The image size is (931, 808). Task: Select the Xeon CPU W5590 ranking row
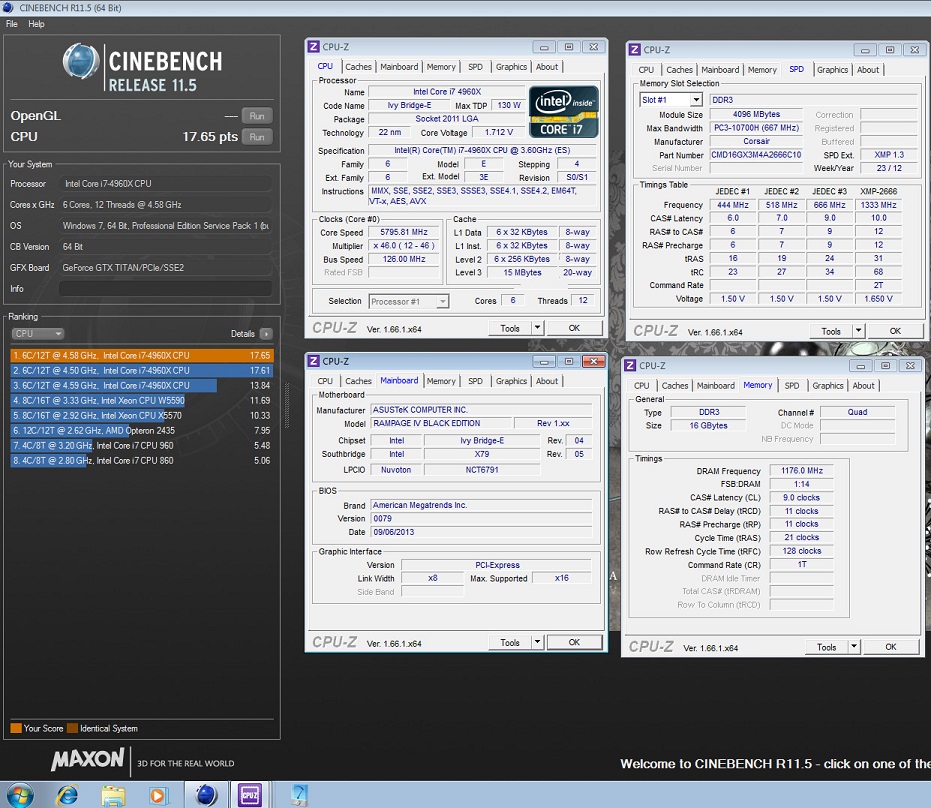coord(141,401)
